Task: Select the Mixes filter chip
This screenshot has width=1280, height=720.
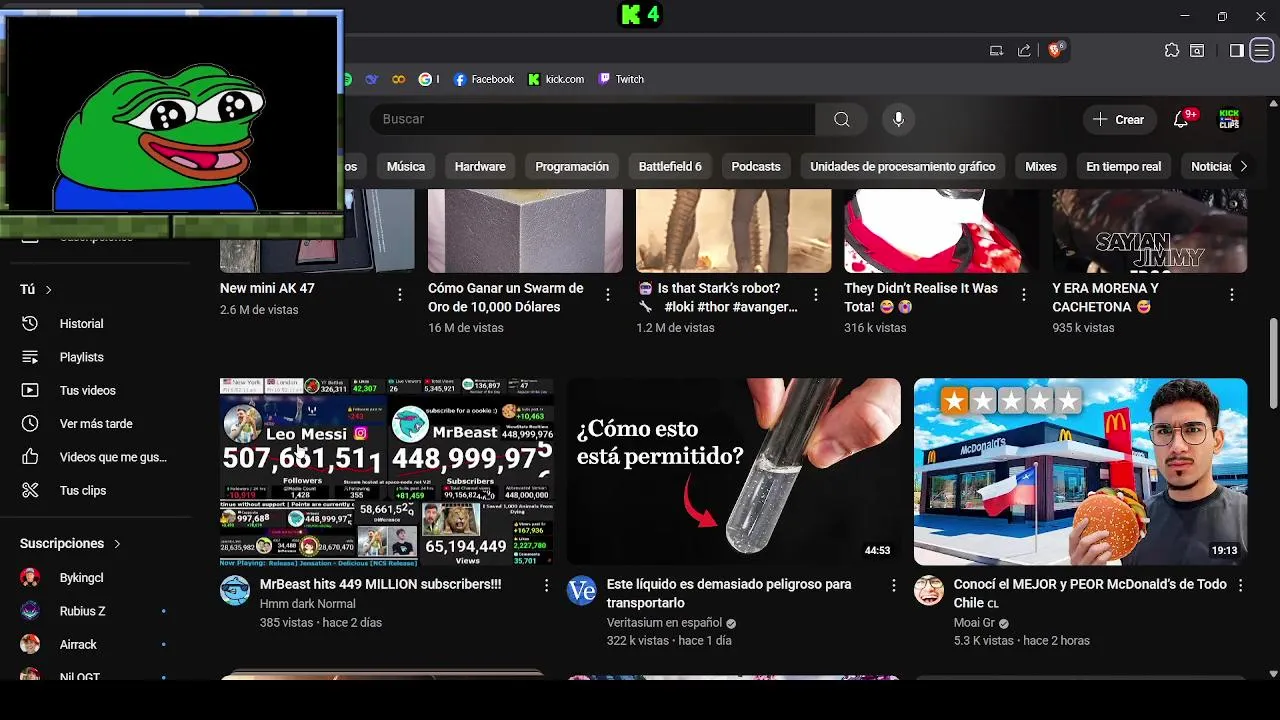Action: 1041,166
